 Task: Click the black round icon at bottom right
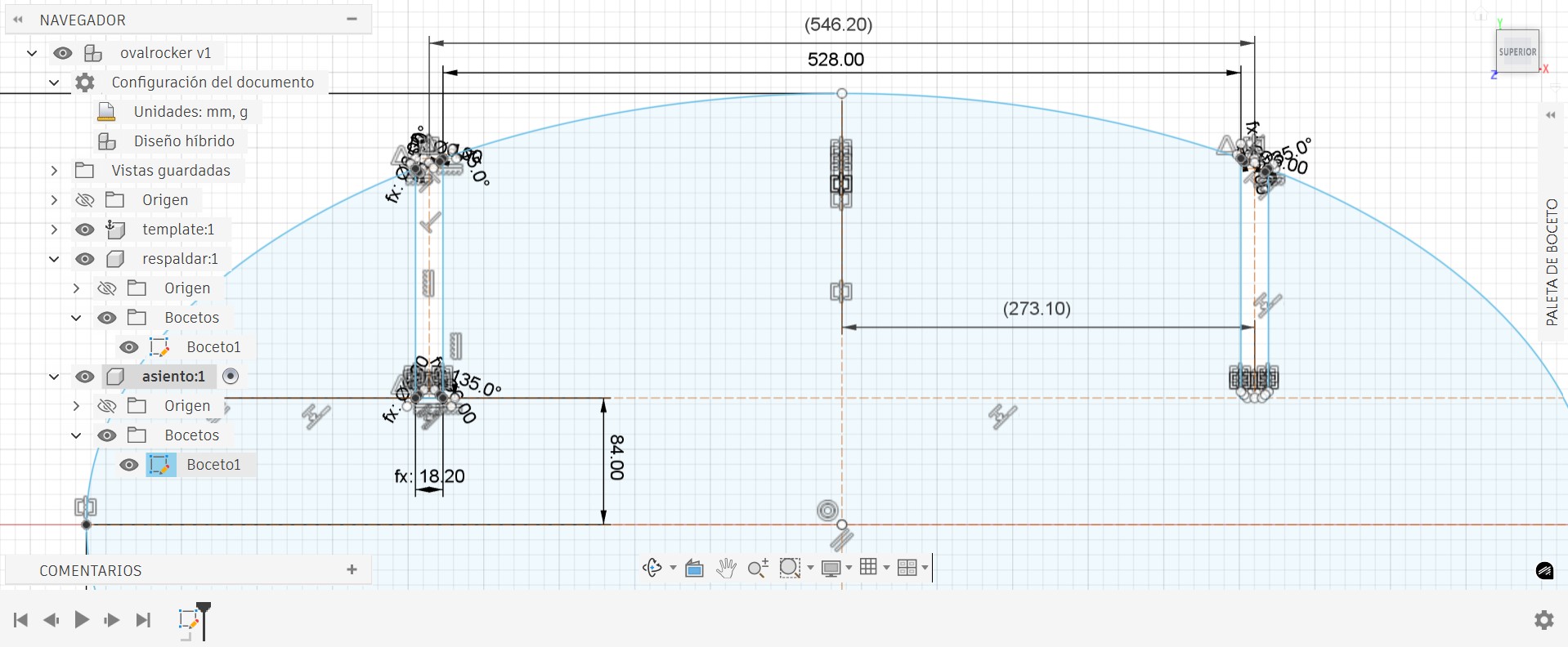click(x=1544, y=571)
